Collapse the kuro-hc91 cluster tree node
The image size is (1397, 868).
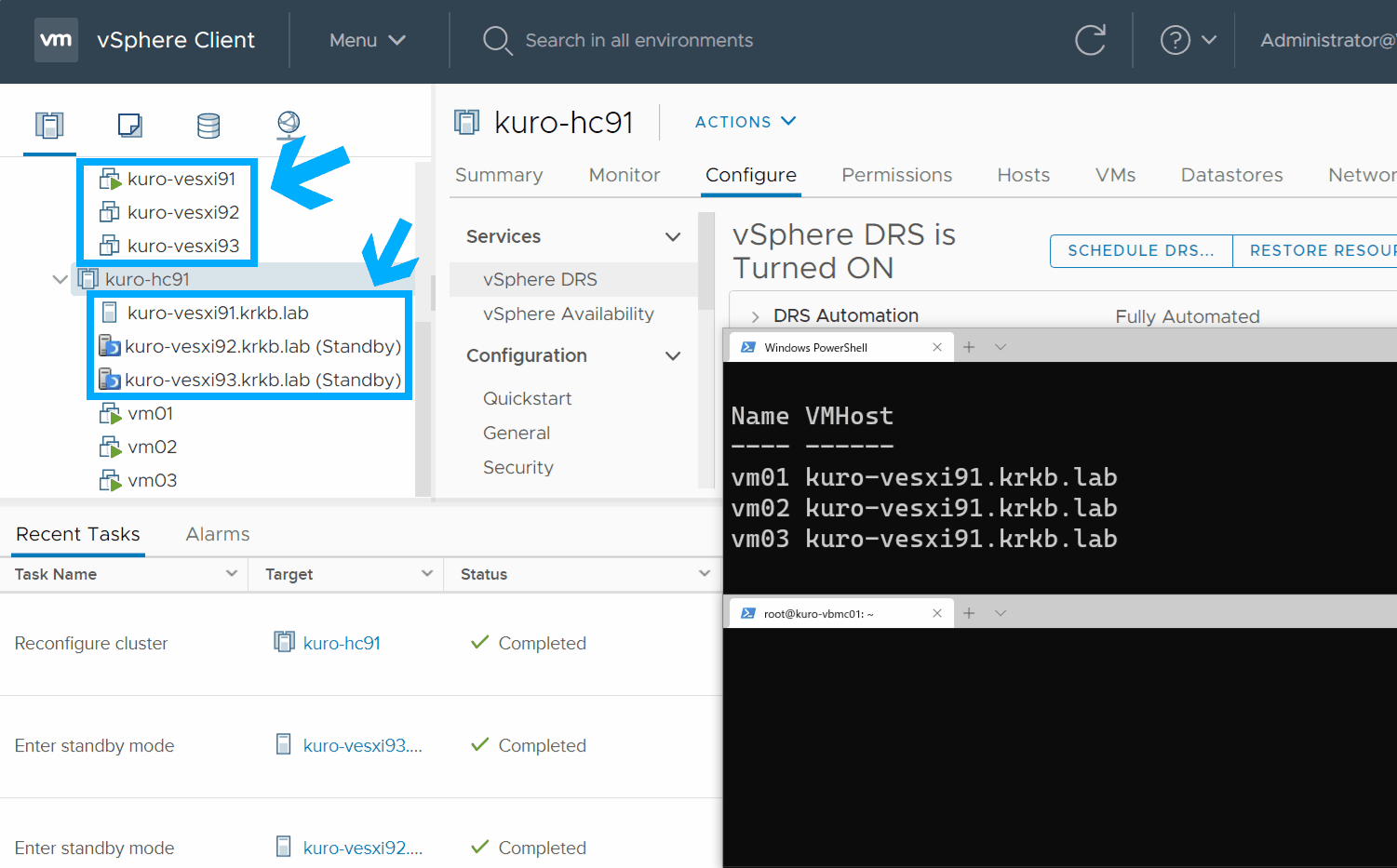click(60, 279)
